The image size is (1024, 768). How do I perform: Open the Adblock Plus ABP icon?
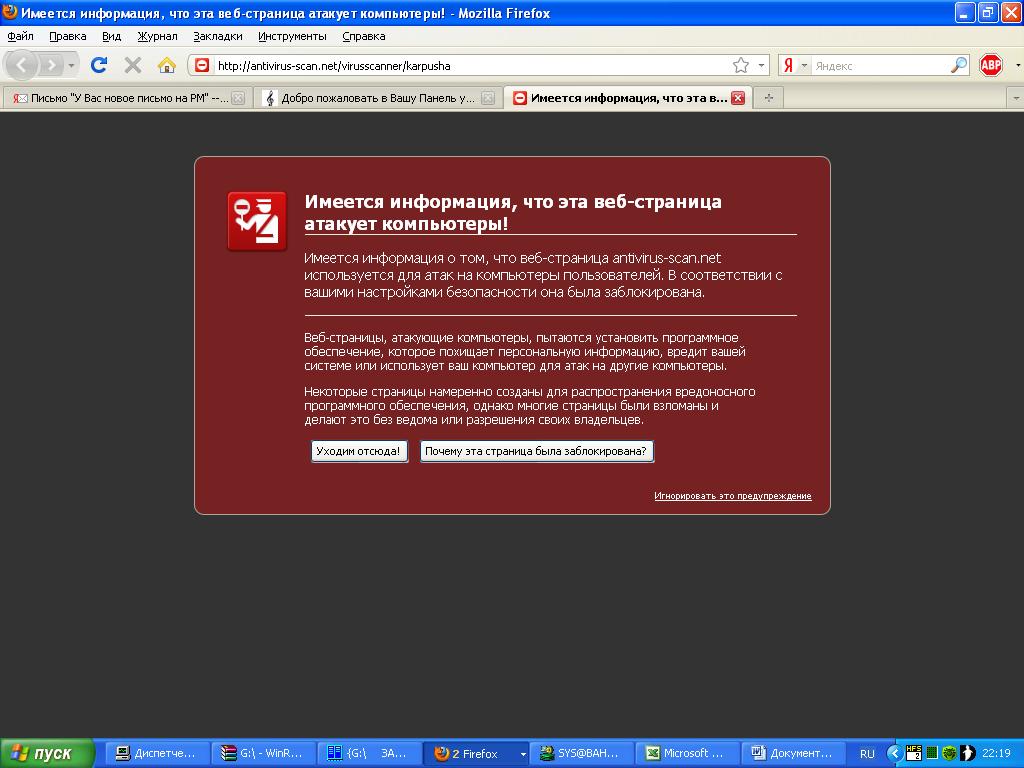coord(991,65)
